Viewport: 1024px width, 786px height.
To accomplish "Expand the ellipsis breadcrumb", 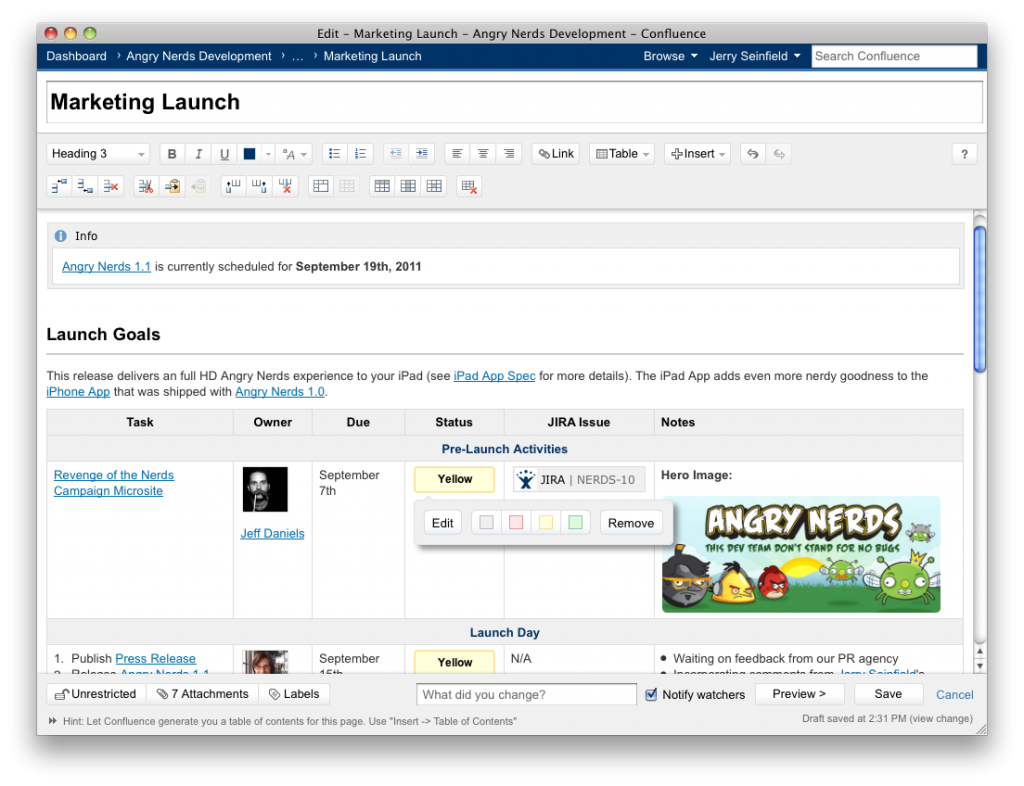I will (298, 57).
